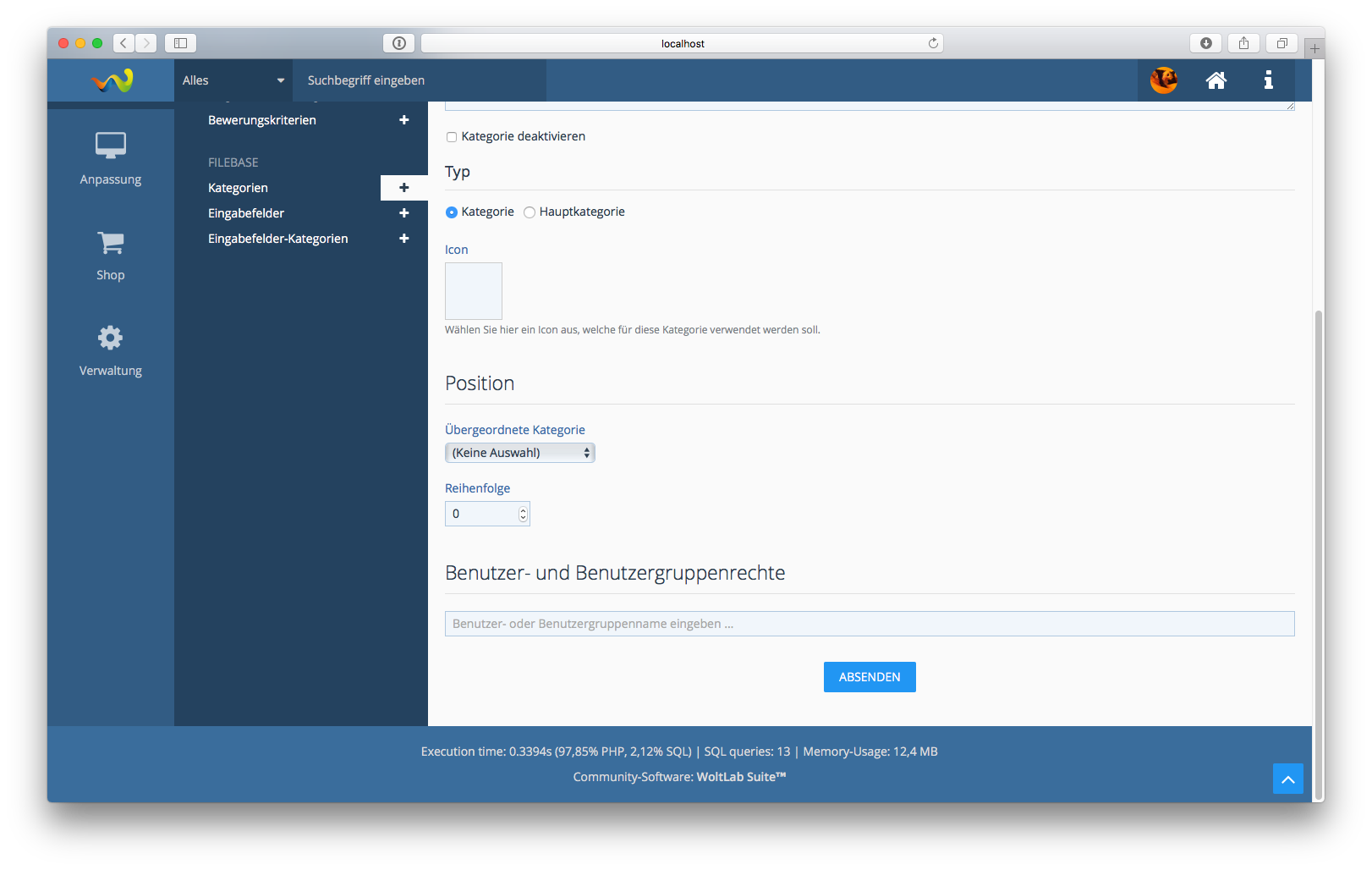The width and height of the screenshot is (1372, 870).
Task: Select the Kategorie radio option
Action: (x=452, y=212)
